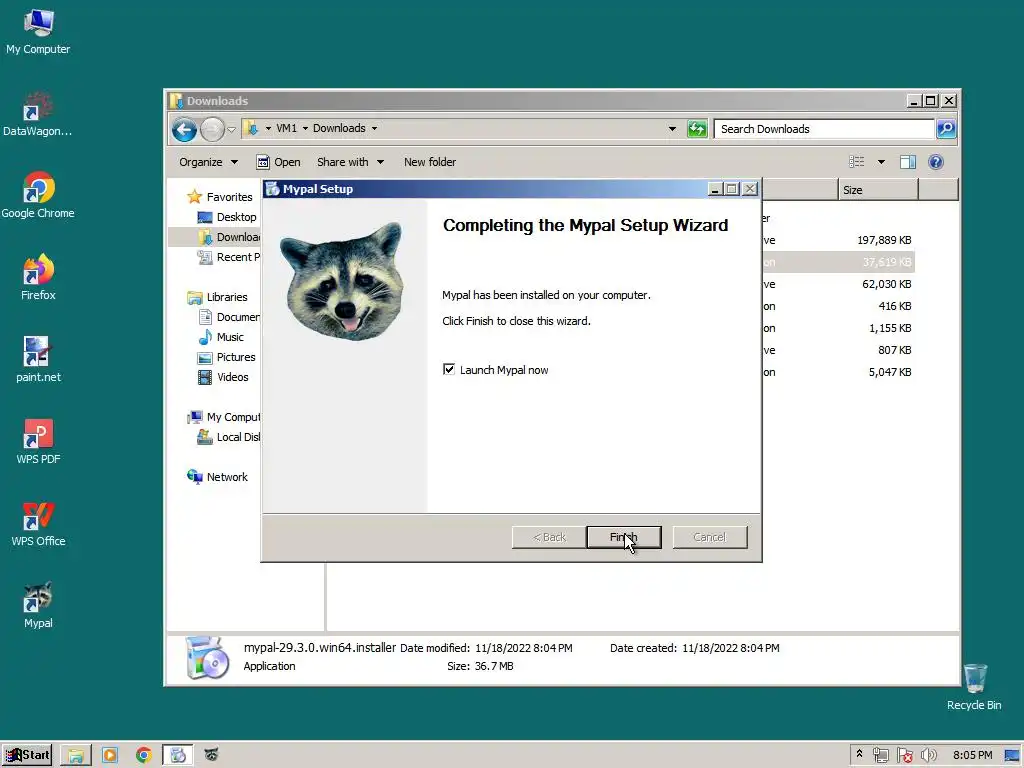
Task: Open the Firefox desktop shortcut
Action: click(x=38, y=278)
